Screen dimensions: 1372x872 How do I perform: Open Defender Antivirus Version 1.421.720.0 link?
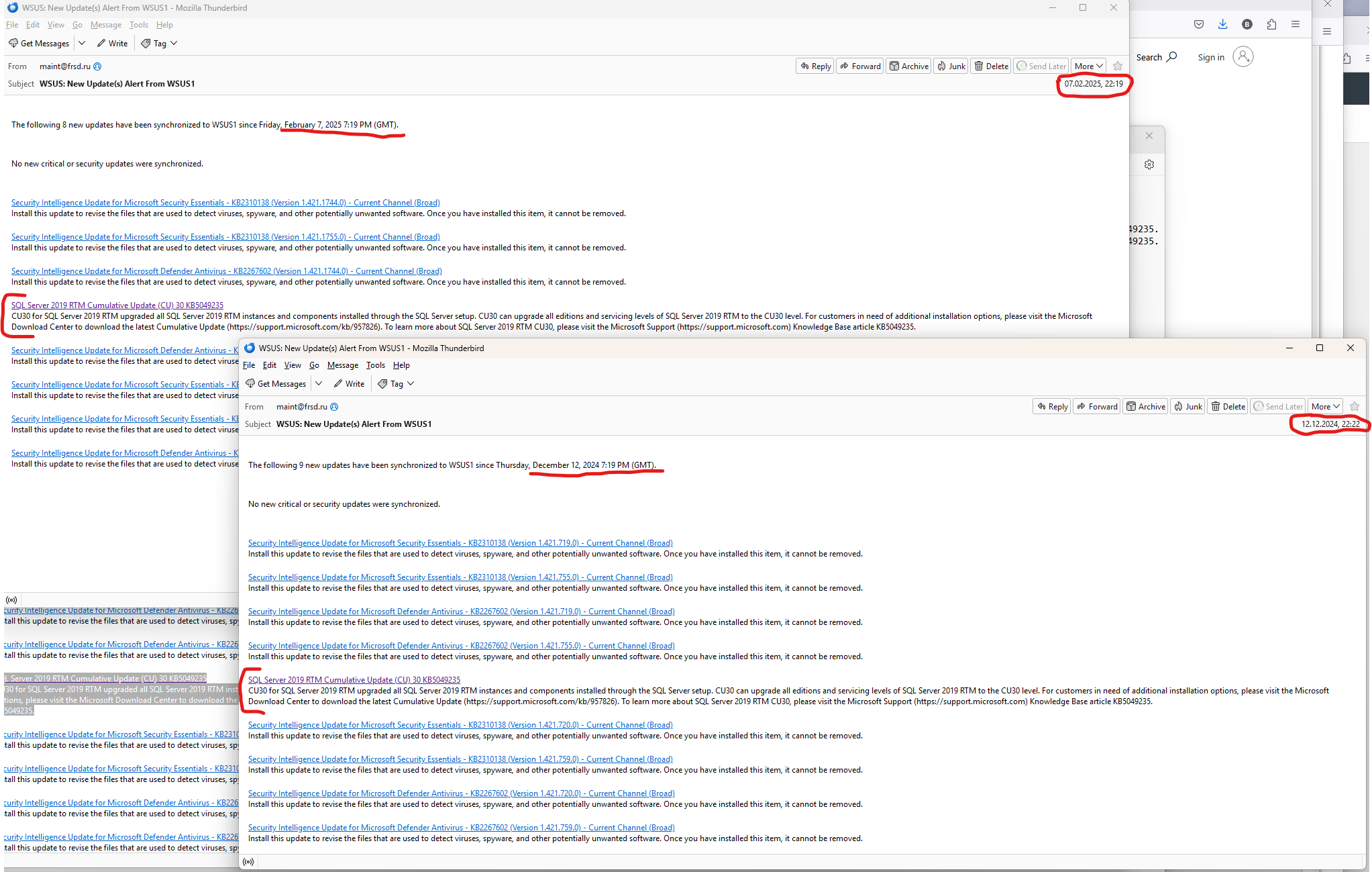(462, 793)
